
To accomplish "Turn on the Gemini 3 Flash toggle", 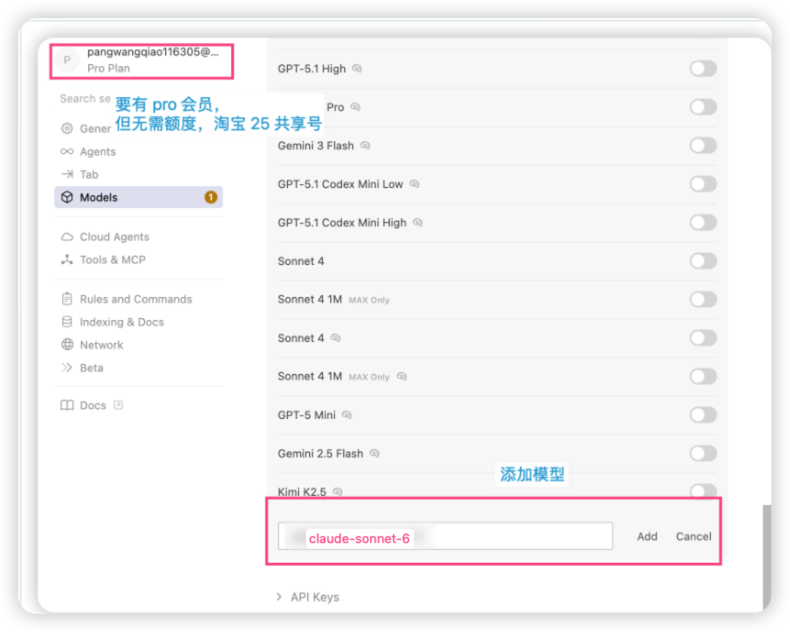I will click(703, 146).
